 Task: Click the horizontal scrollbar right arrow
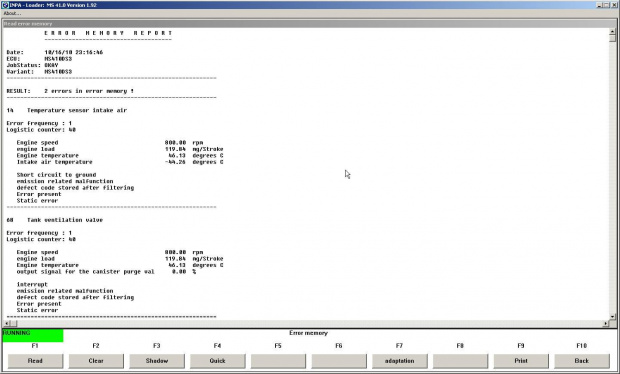(606, 323)
